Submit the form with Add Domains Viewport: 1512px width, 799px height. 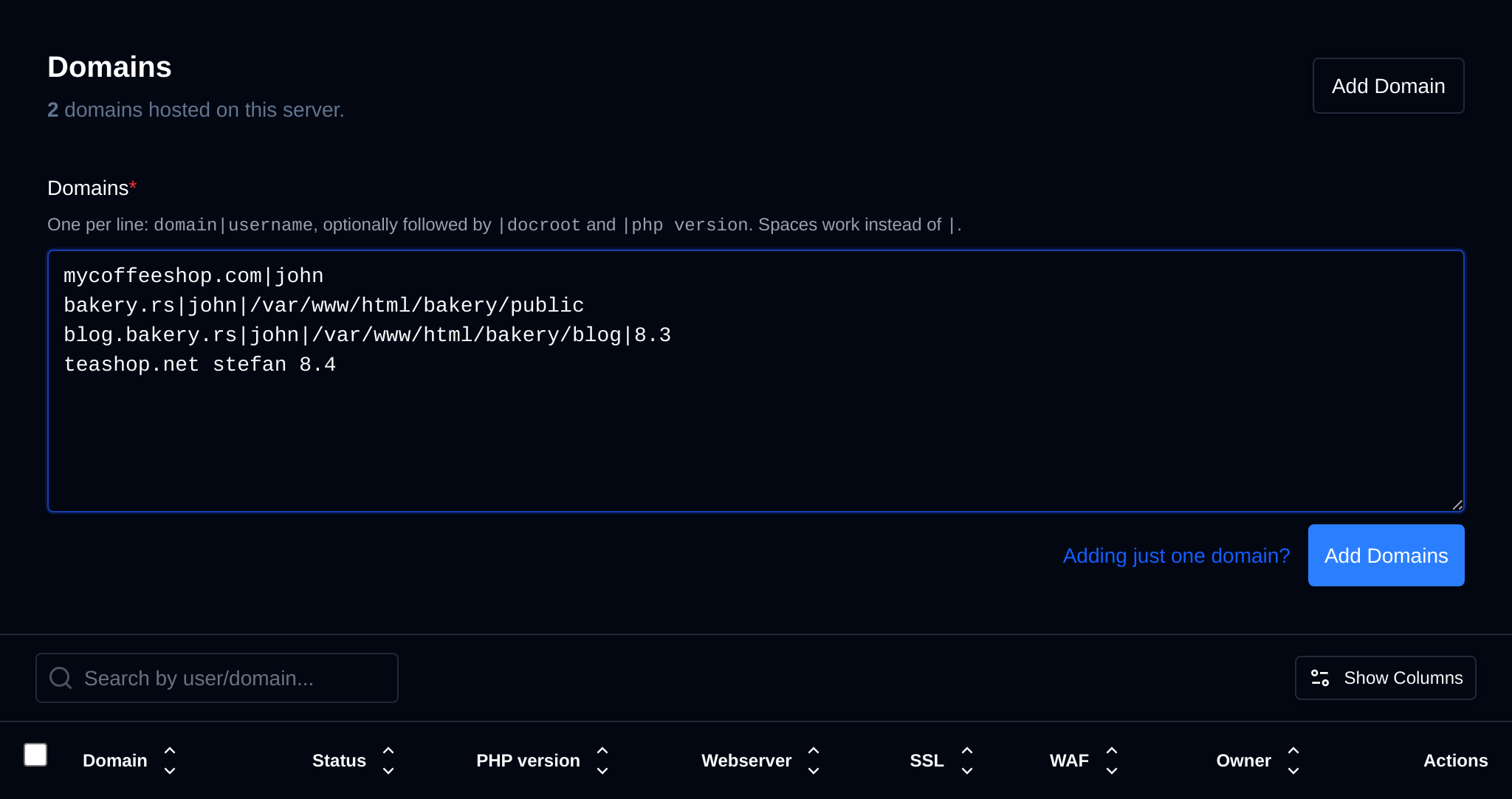1386,555
